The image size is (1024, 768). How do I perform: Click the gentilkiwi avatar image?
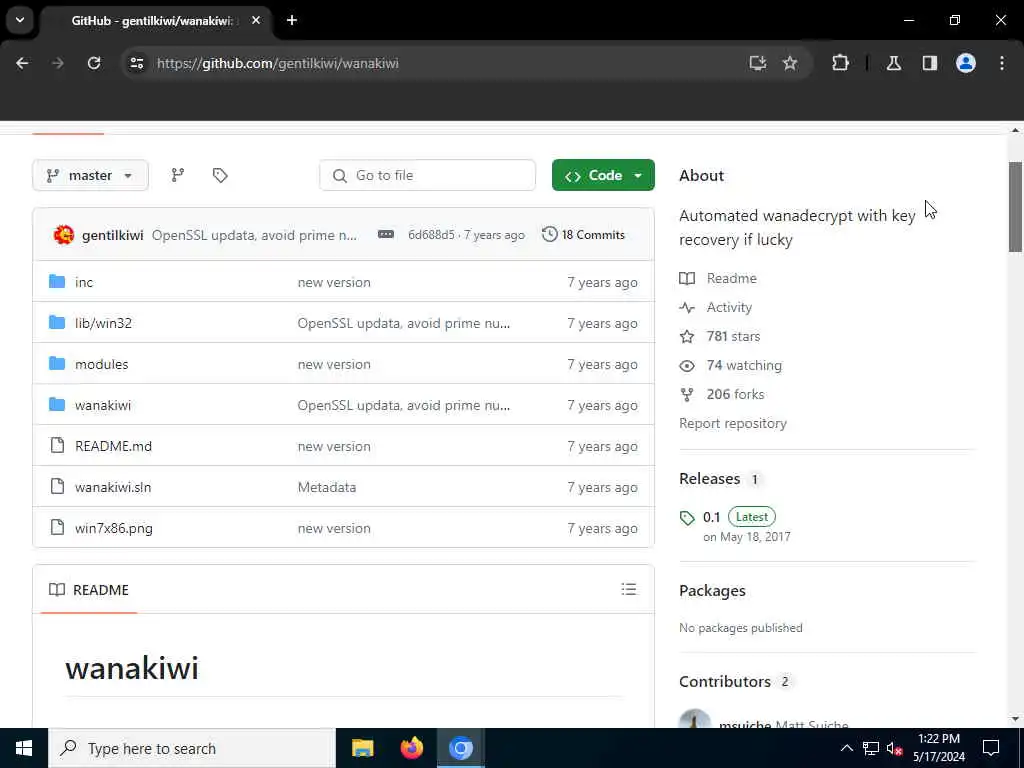click(x=63, y=234)
